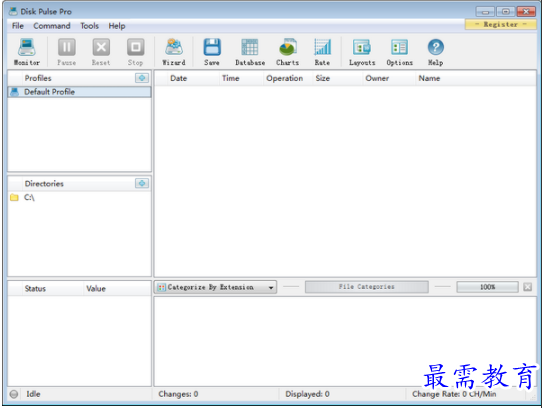Image resolution: width=545 pixels, height=408 pixels.
Task: Click add button in Directories header
Action: 142,183
